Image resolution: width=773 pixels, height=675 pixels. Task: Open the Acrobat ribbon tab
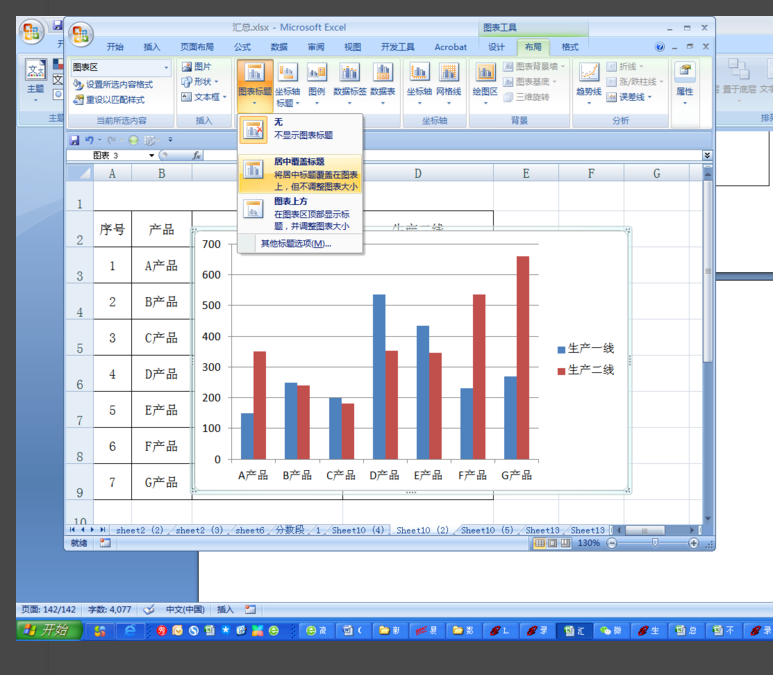coord(451,47)
